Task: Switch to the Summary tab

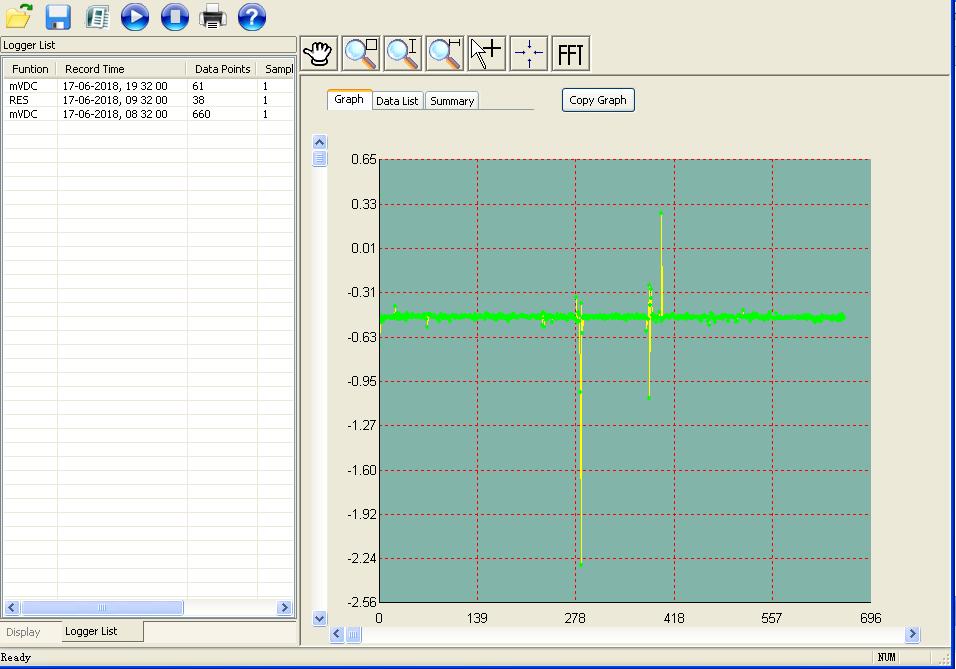Action: tap(452, 101)
